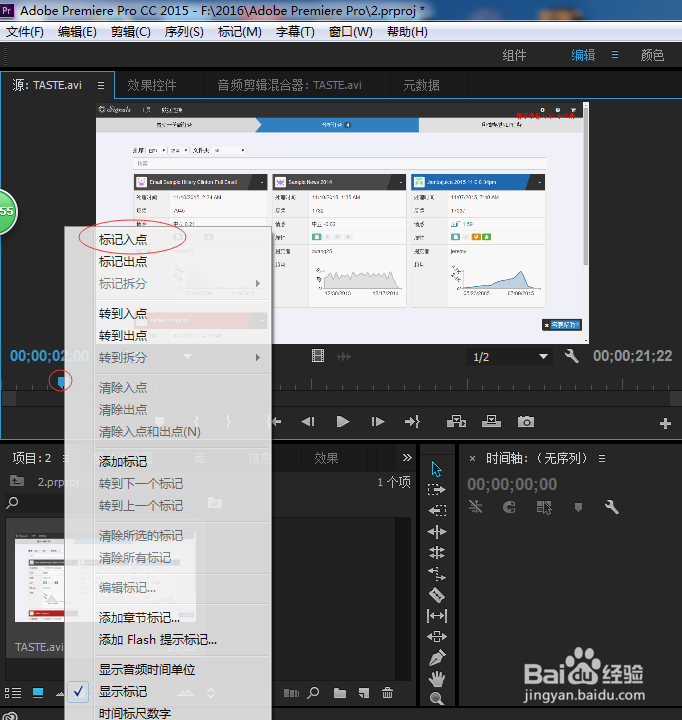This screenshot has height=720, width=682.
Task: Switch project panel to list view
Action: pyautogui.click(x=13, y=693)
